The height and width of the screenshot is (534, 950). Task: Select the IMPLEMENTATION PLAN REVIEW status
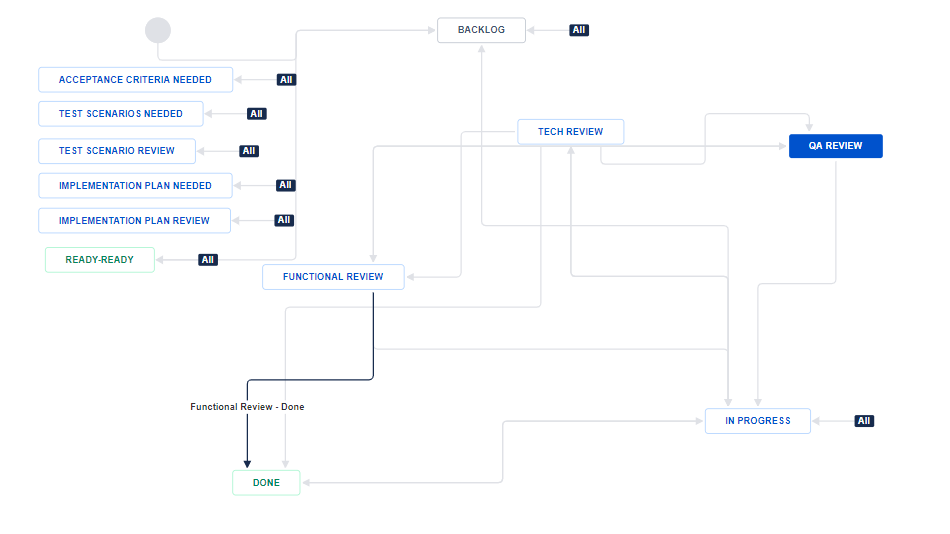135,221
